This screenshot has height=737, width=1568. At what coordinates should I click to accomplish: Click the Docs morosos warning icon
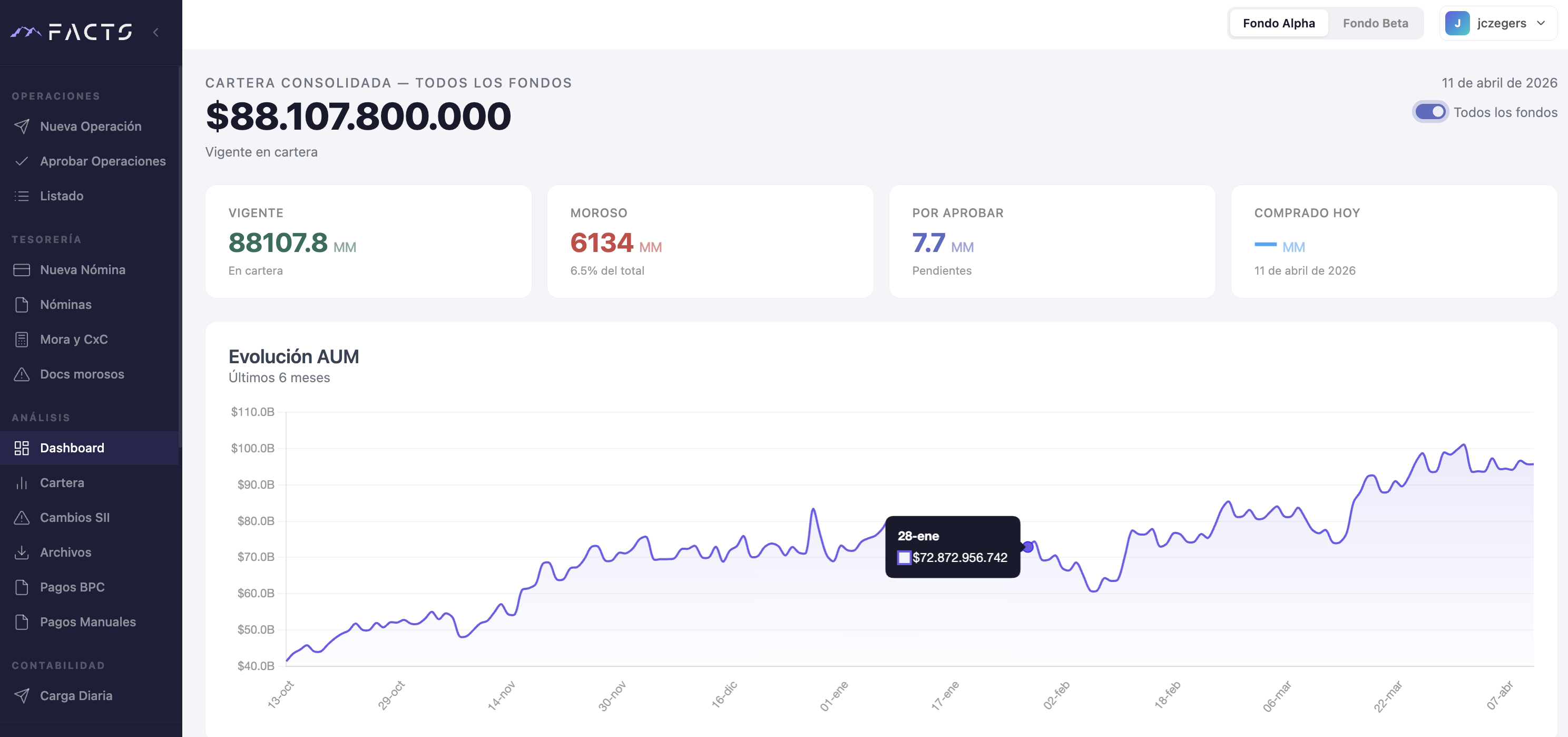coord(21,374)
